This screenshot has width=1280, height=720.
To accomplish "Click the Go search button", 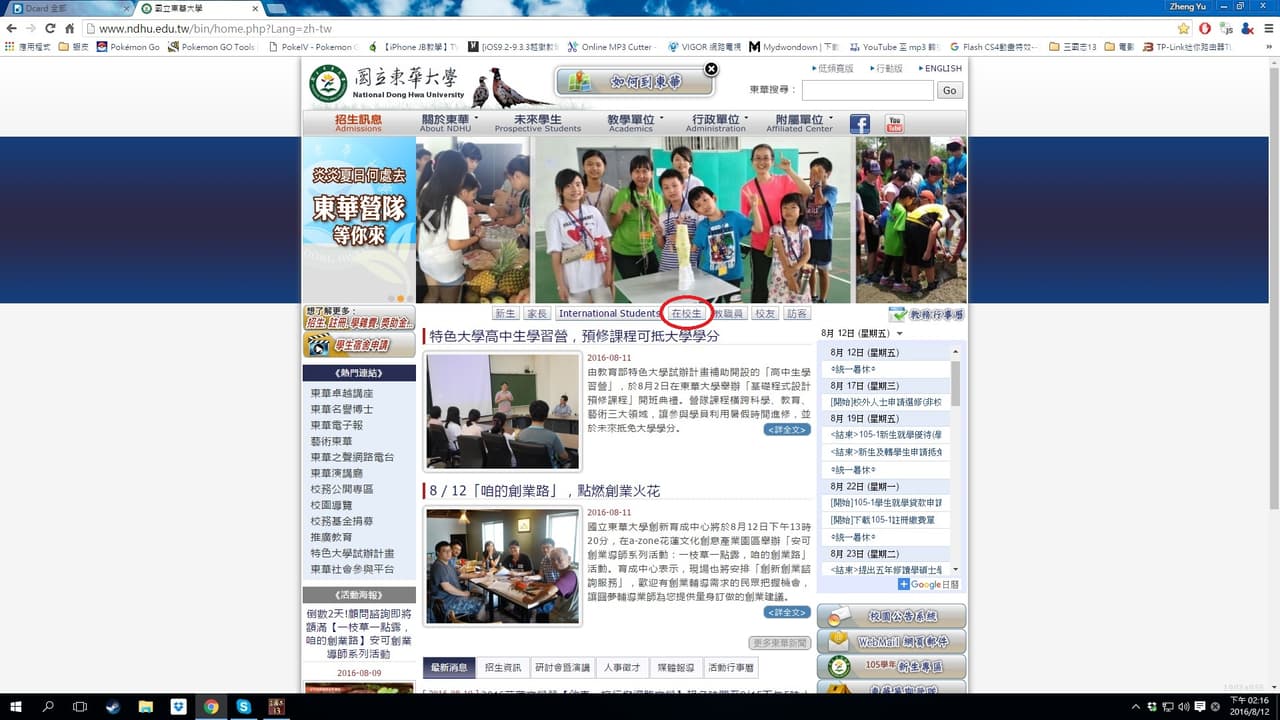I will pos(949,90).
